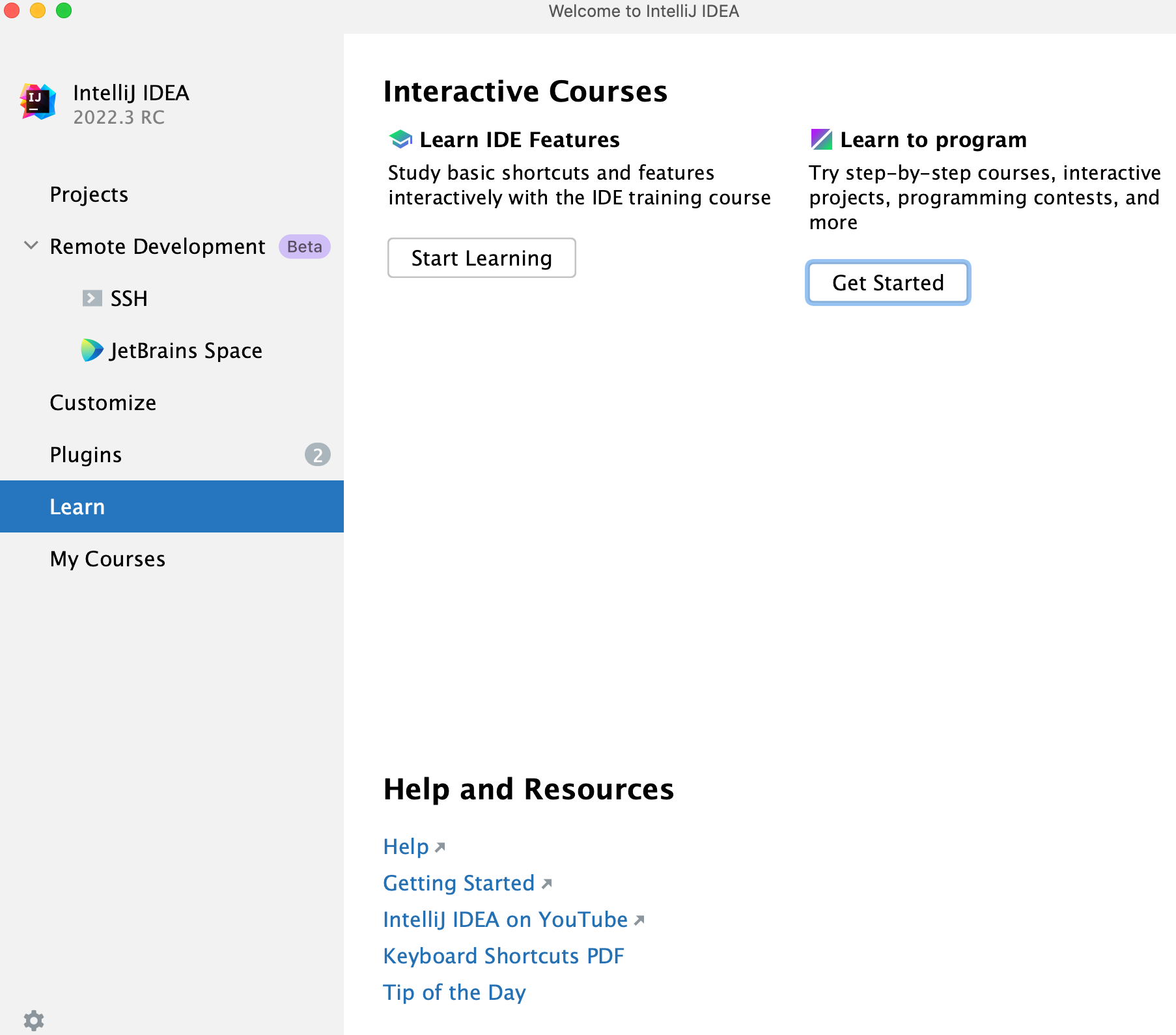Screen dimensions: 1176x1035
Task: Open the Help link
Action: click(x=406, y=846)
